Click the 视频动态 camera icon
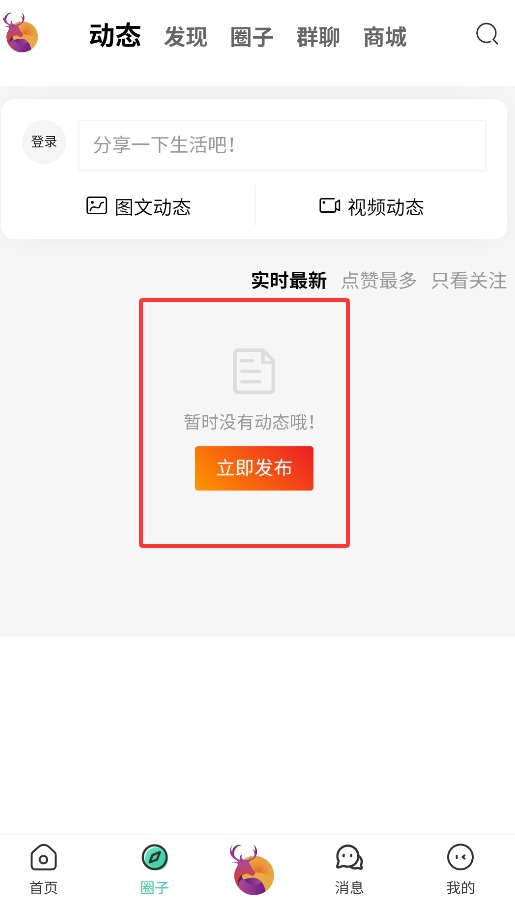Viewport: 515px width, 898px height. click(329, 206)
